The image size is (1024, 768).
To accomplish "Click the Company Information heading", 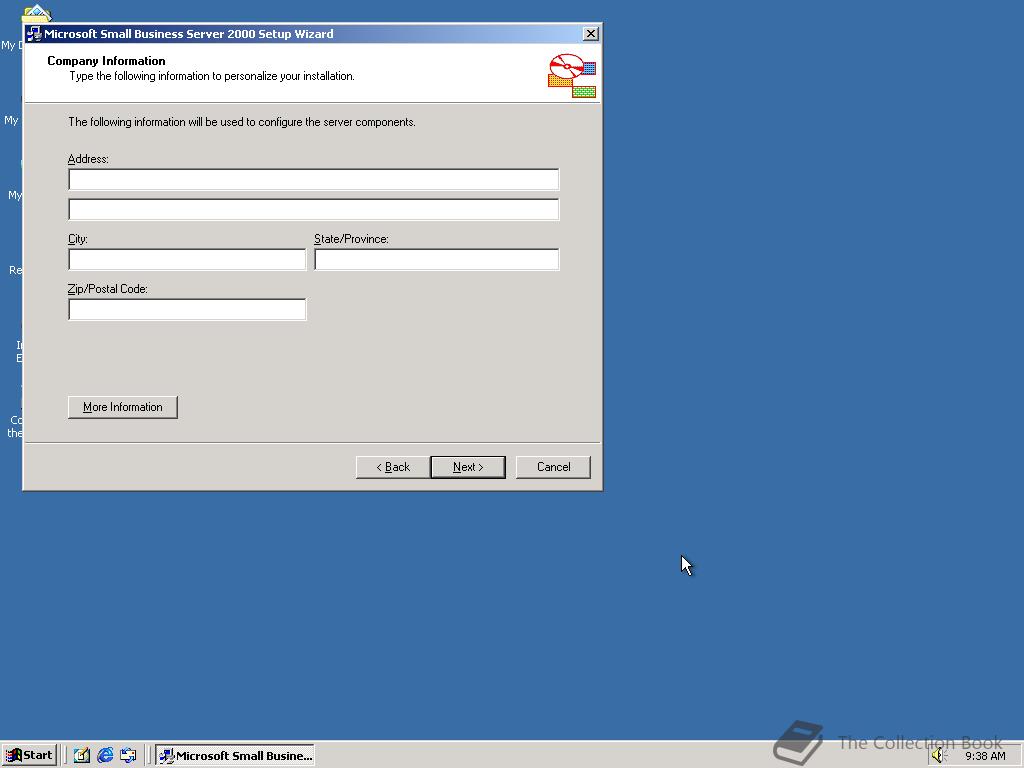I will (106, 61).
